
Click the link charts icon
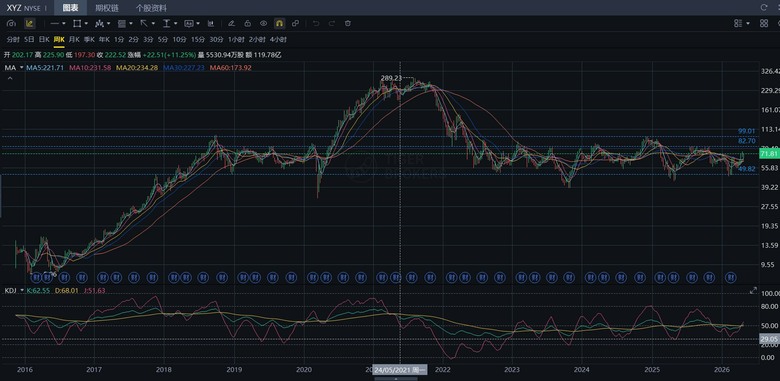point(295,23)
